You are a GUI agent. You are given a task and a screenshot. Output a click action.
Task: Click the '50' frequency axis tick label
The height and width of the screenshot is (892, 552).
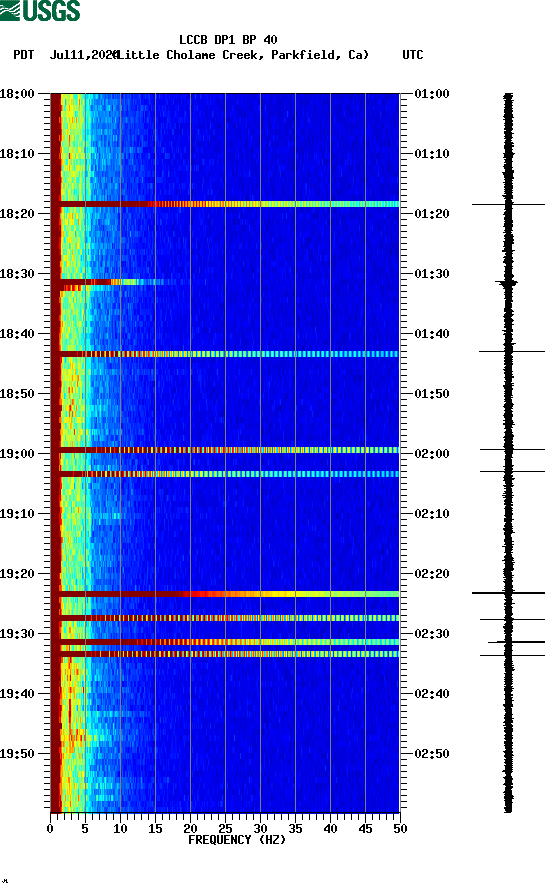[x=400, y=829]
